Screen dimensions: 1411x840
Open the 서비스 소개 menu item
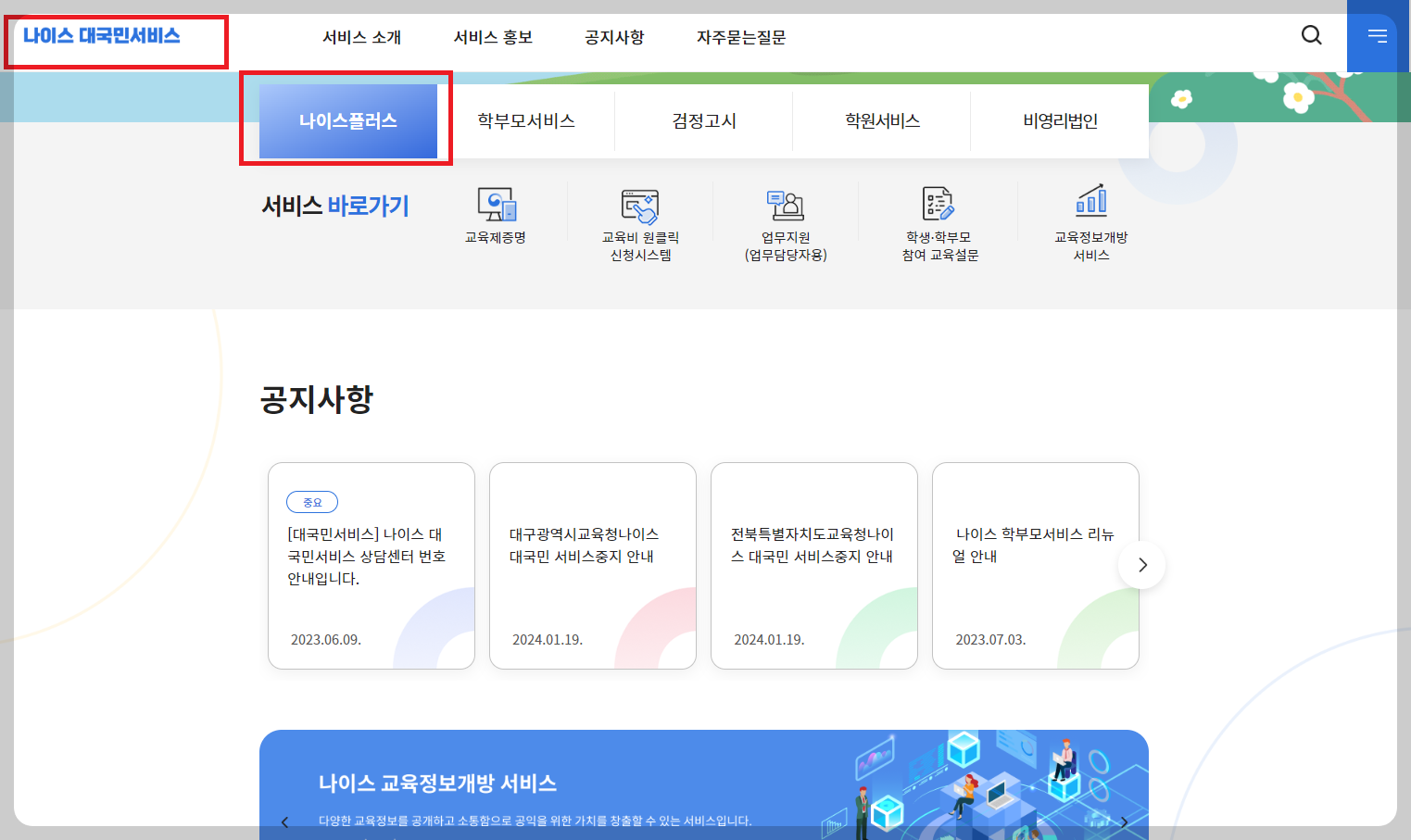[x=361, y=37]
